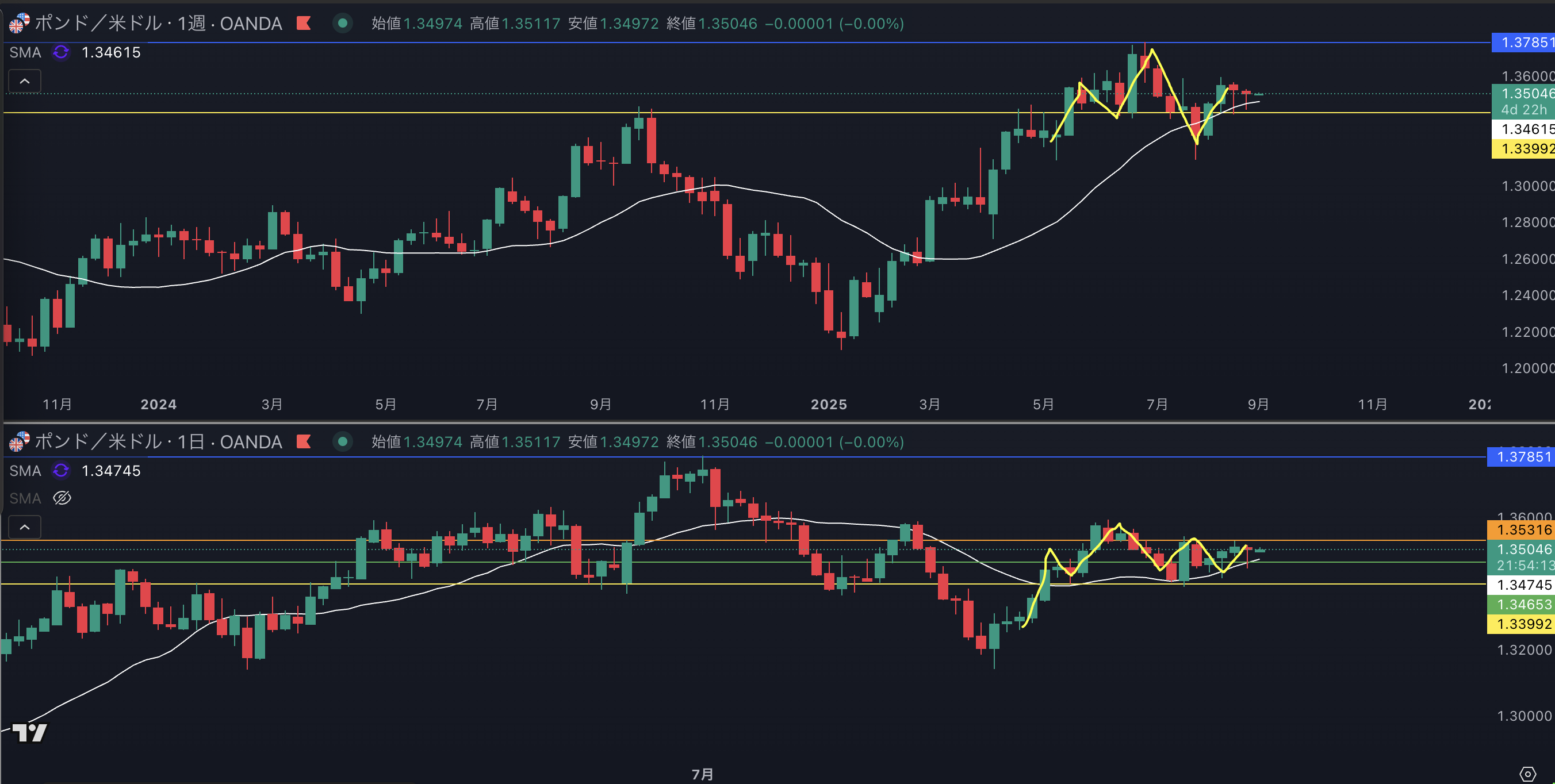Screen dimensions: 1555x784
Task: Click 安値1.34972 in daily chart header
Action: (613, 442)
